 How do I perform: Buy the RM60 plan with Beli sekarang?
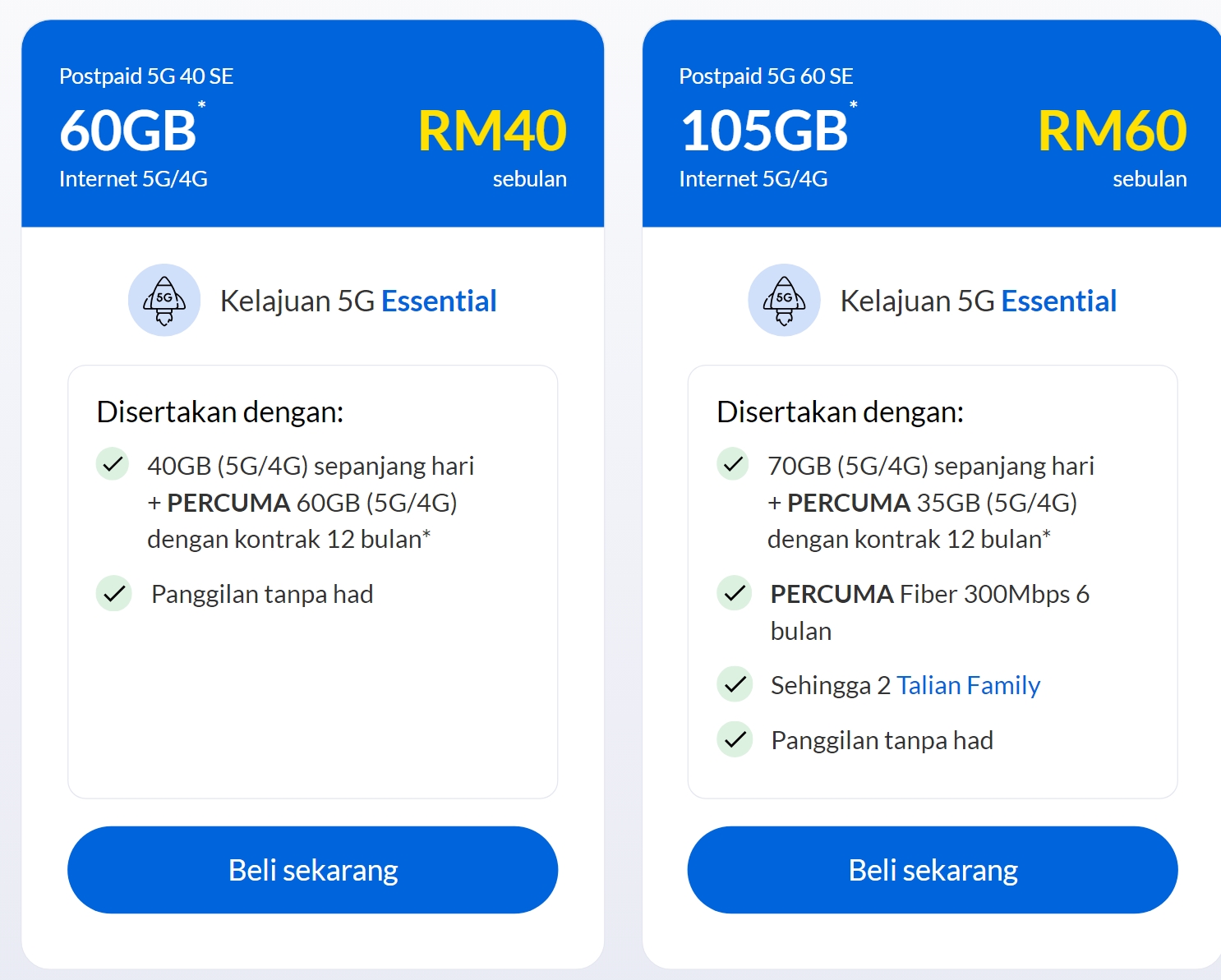coord(933,870)
